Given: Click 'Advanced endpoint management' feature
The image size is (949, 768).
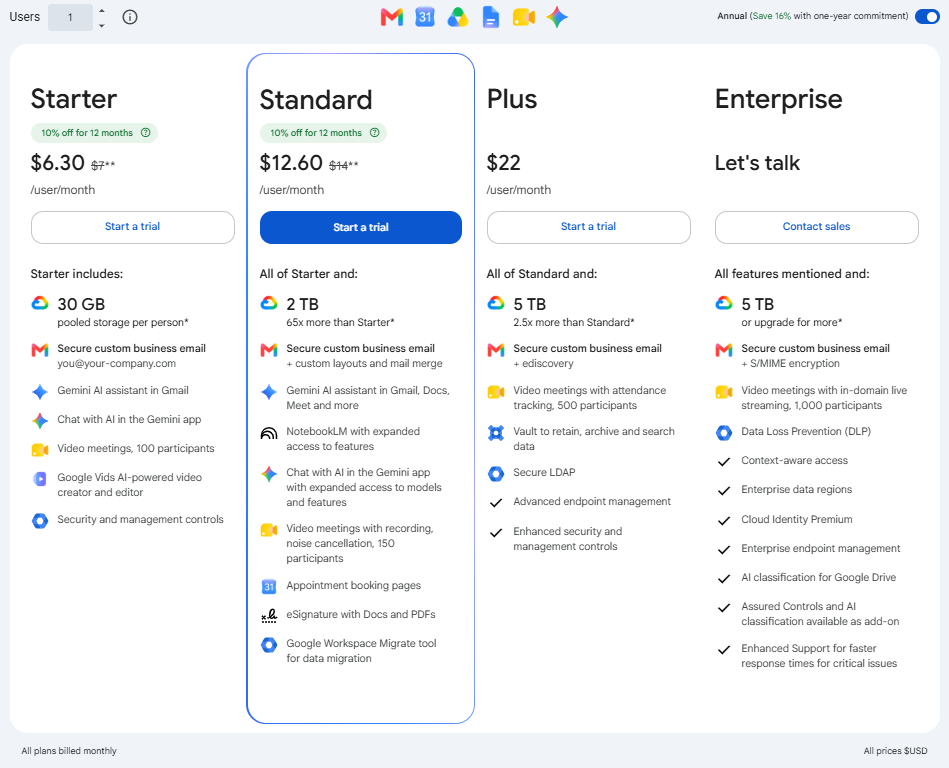Looking at the screenshot, I should click(x=592, y=502).
